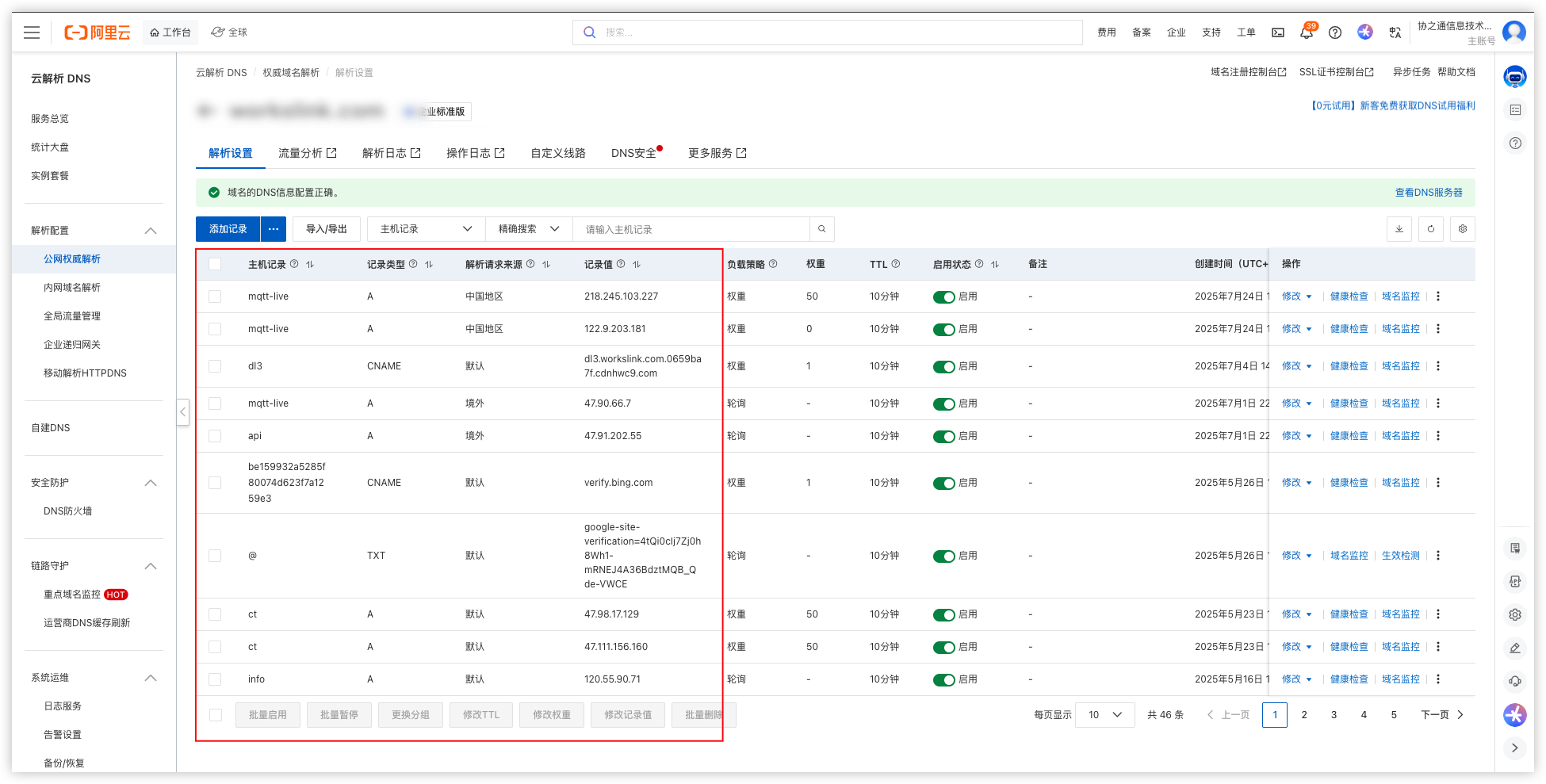The height and width of the screenshot is (784, 1546).
Task: Click the host record search input field
Action: pos(690,229)
